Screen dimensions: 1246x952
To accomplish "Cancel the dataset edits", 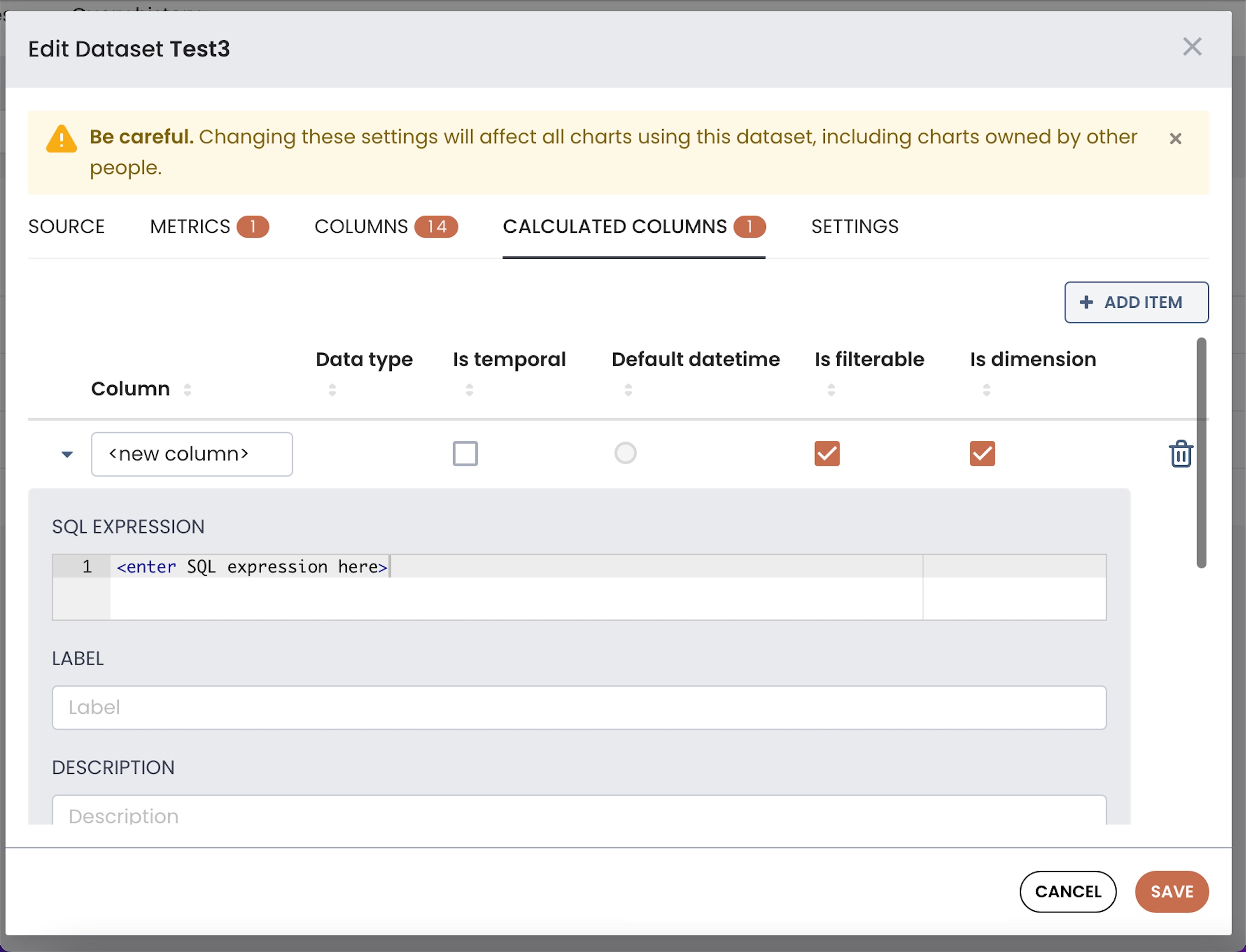I will [1067, 892].
